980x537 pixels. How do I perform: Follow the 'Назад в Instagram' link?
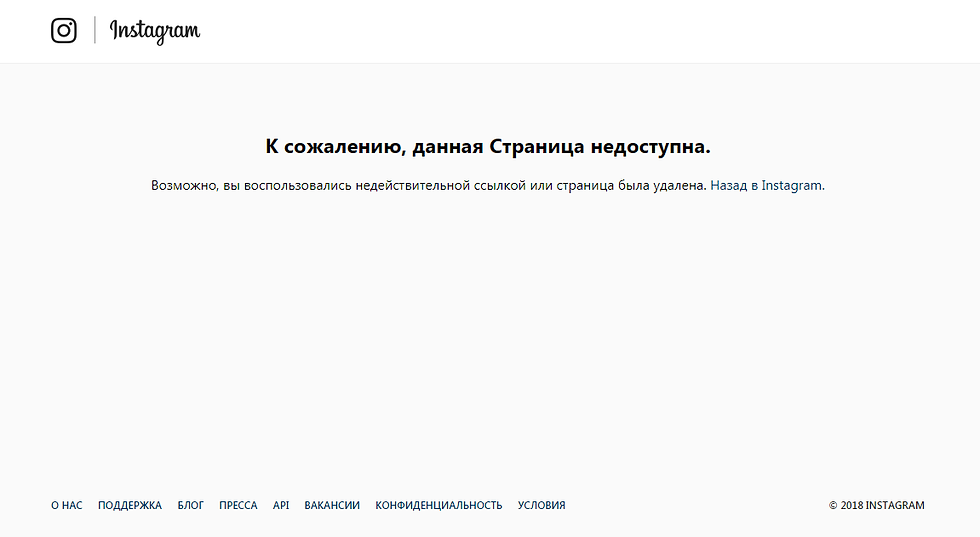click(x=766, y=186)
